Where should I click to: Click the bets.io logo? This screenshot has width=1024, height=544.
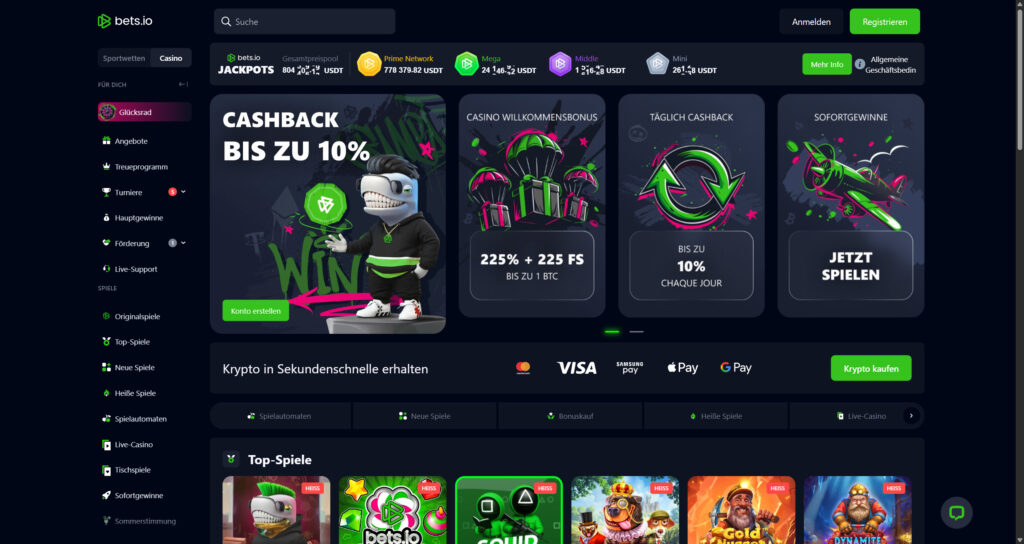(x=125, y=21)
